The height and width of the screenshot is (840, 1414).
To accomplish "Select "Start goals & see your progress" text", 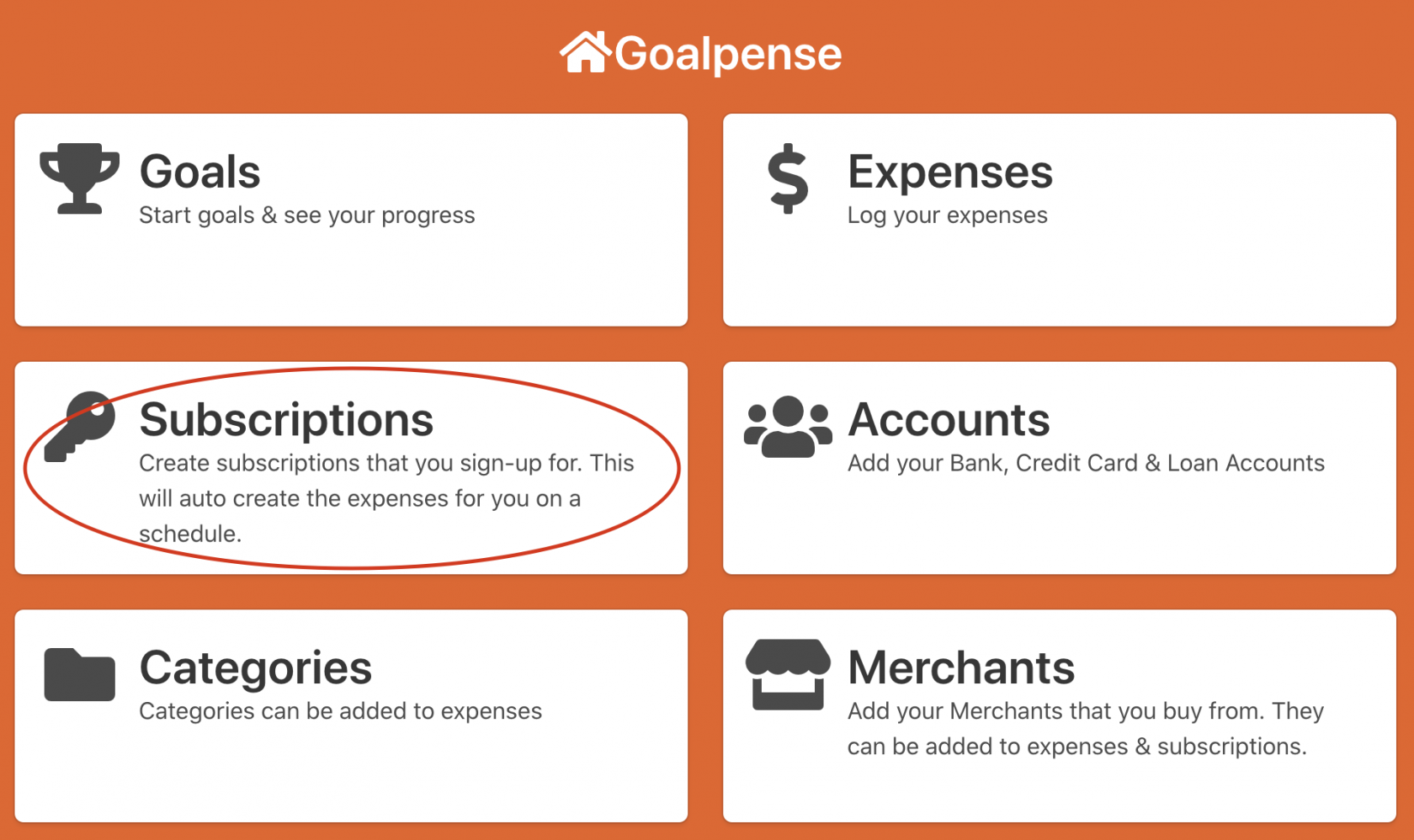I will coord(307,215).
